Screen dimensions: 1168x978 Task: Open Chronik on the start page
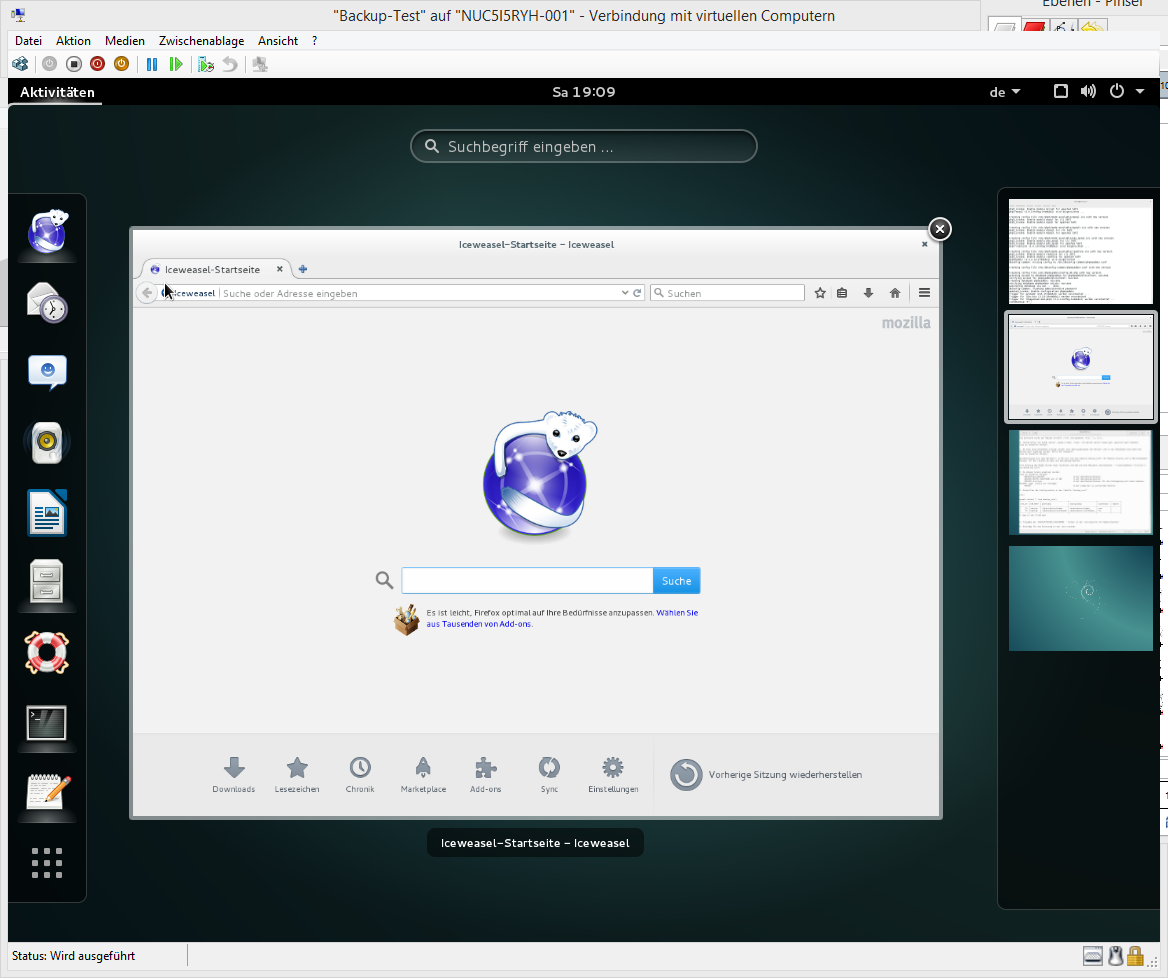[x=360, y=775]
